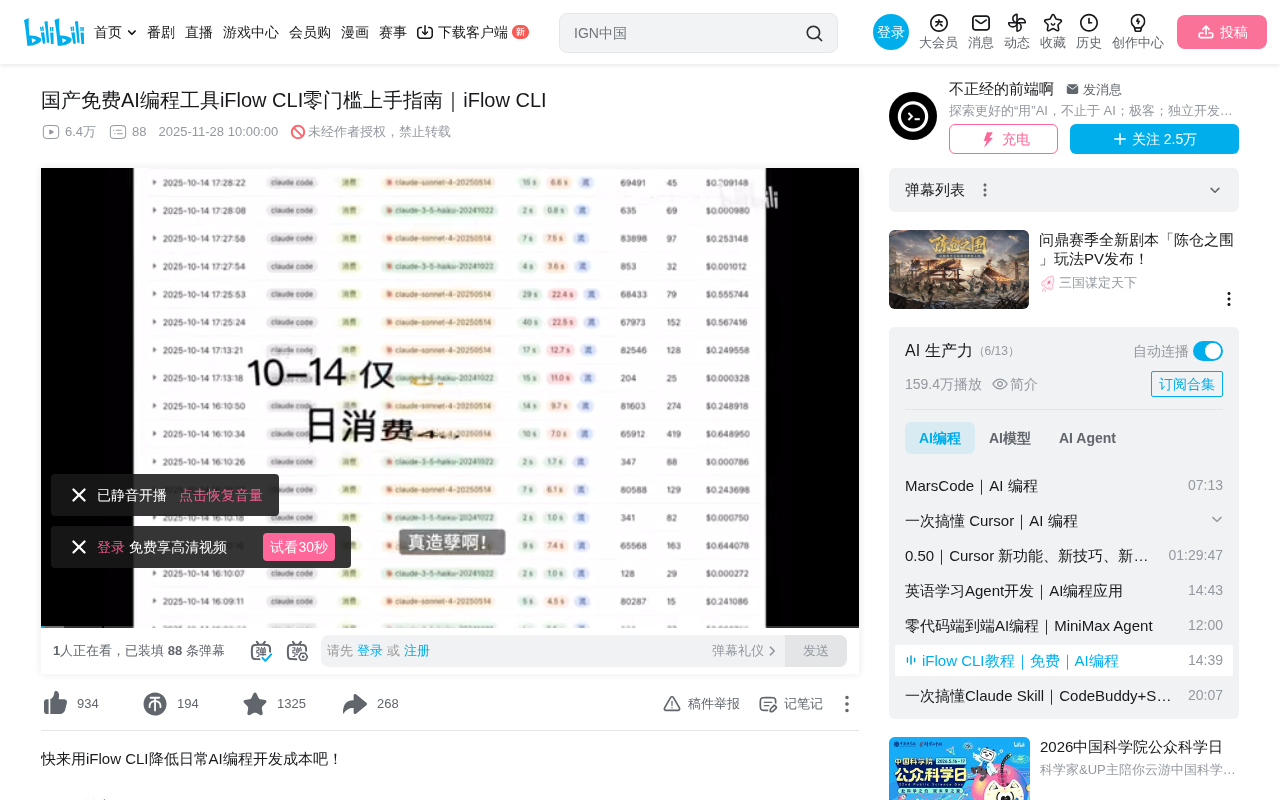Click 订阅合集 subscribe collection button
The width and height of the screenshot is (1280, 800).
click(x=1187, y=384)
